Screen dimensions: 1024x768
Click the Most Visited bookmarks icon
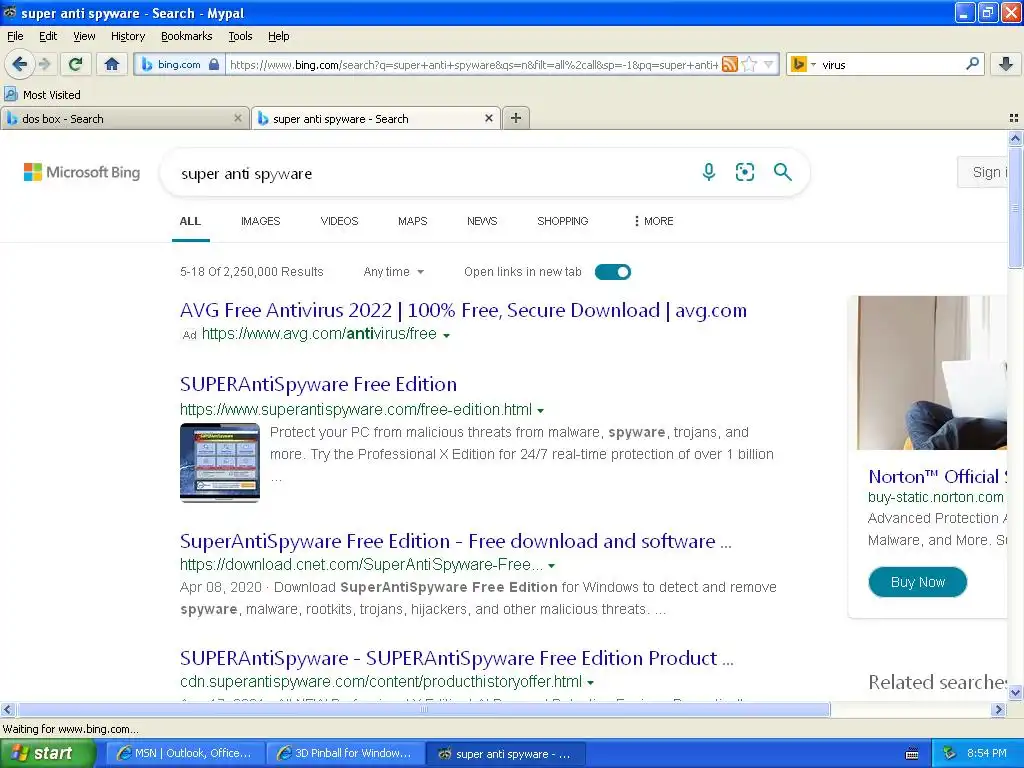(x=10, y=95)
